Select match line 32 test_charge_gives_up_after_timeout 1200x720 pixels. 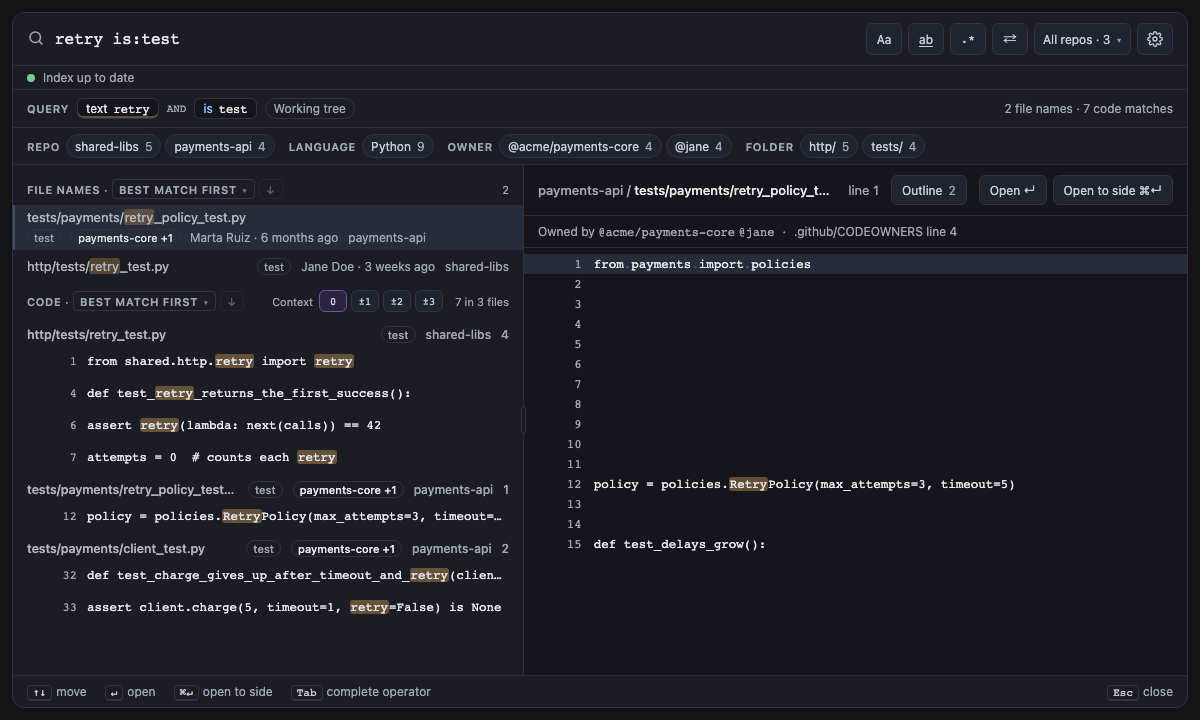coord(268,575)
